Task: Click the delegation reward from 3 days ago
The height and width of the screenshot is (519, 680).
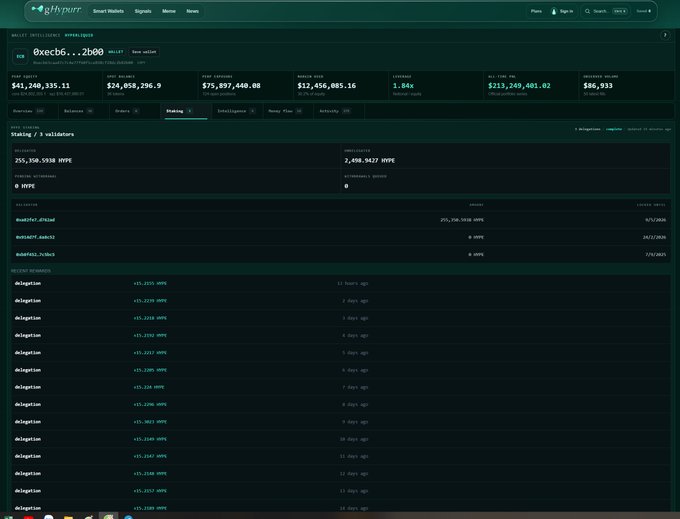Action: (x=340, y=318)
